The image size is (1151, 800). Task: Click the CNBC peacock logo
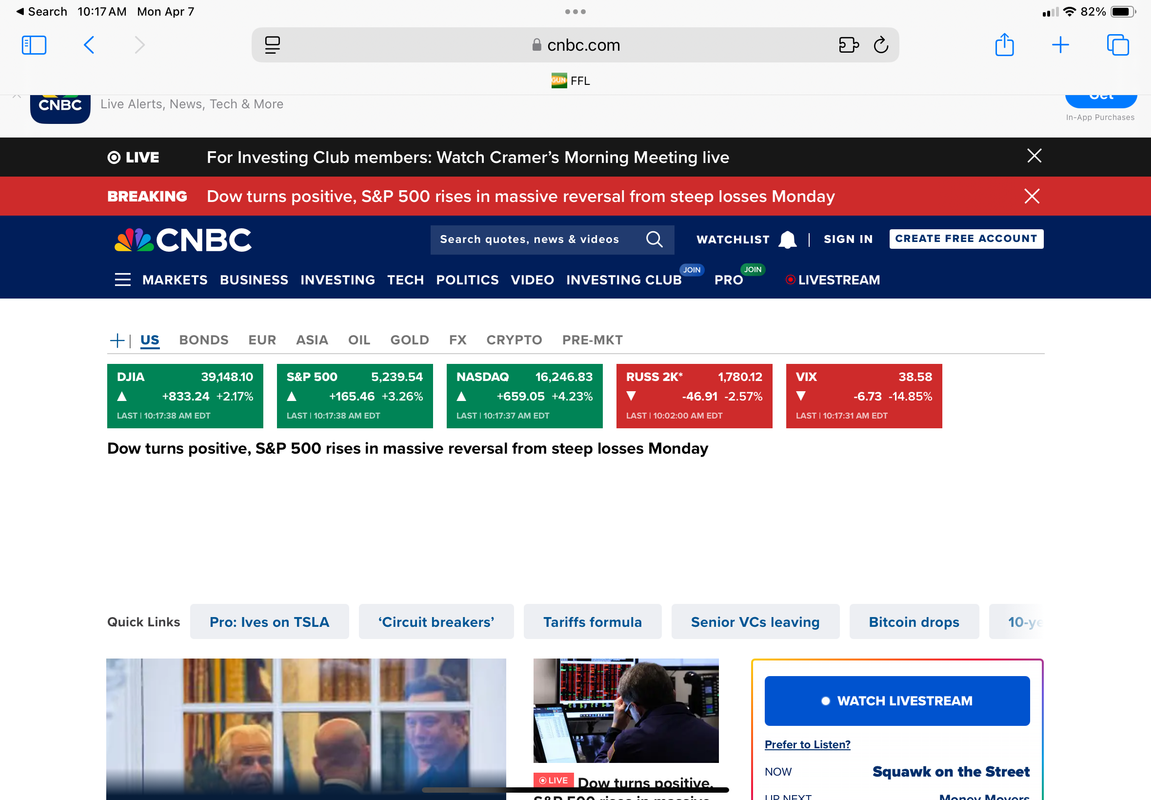pos(183,240)
